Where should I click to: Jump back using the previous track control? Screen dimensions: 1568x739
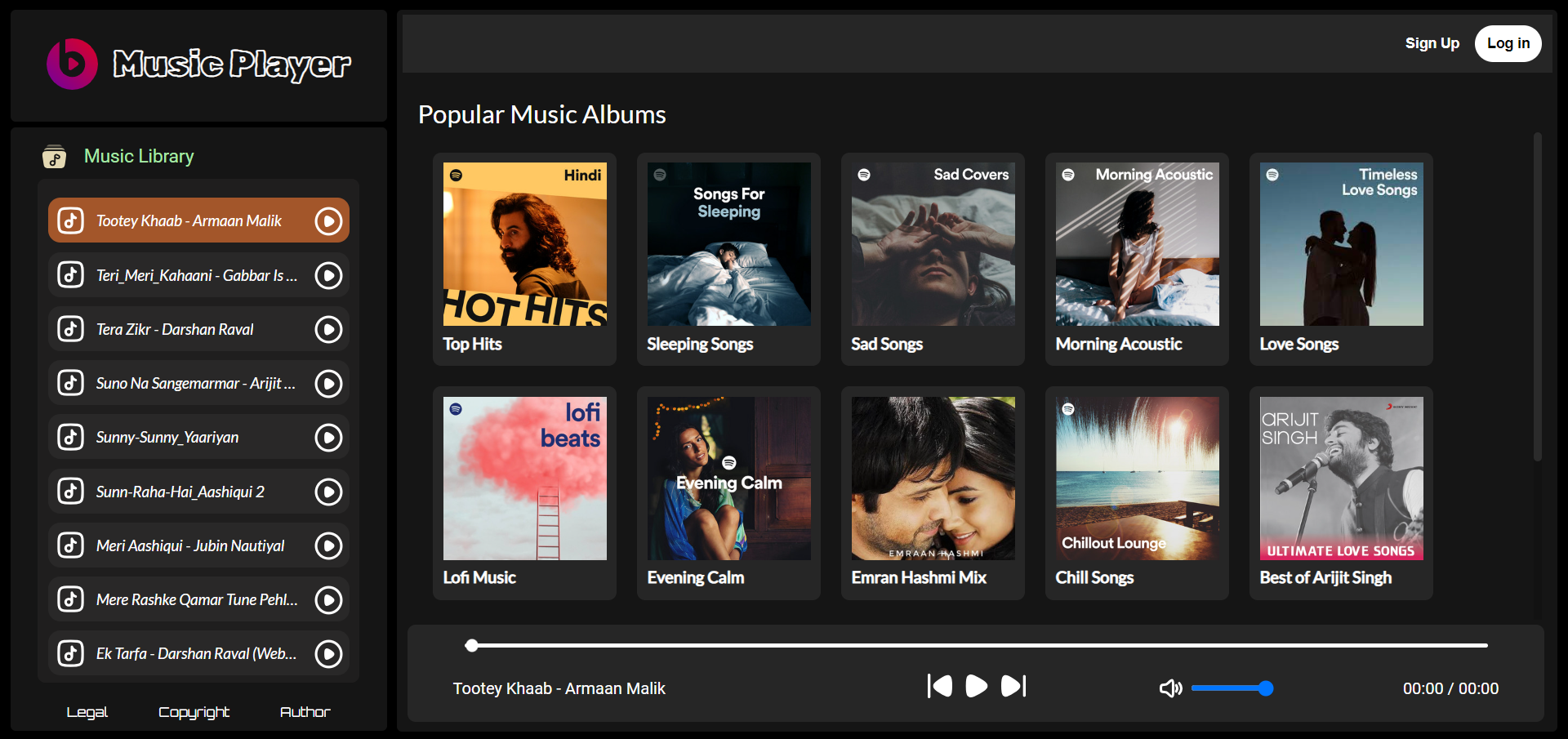[939, 687]
